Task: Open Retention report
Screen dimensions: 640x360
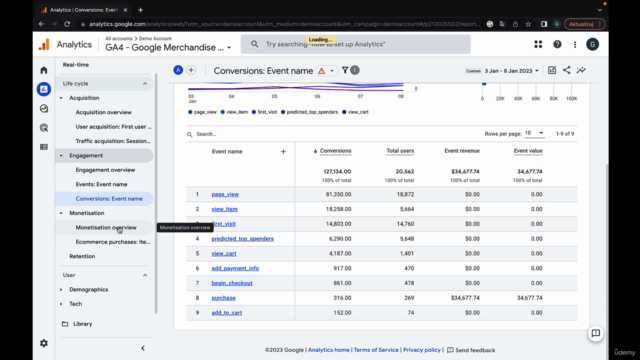Action: 82,256
